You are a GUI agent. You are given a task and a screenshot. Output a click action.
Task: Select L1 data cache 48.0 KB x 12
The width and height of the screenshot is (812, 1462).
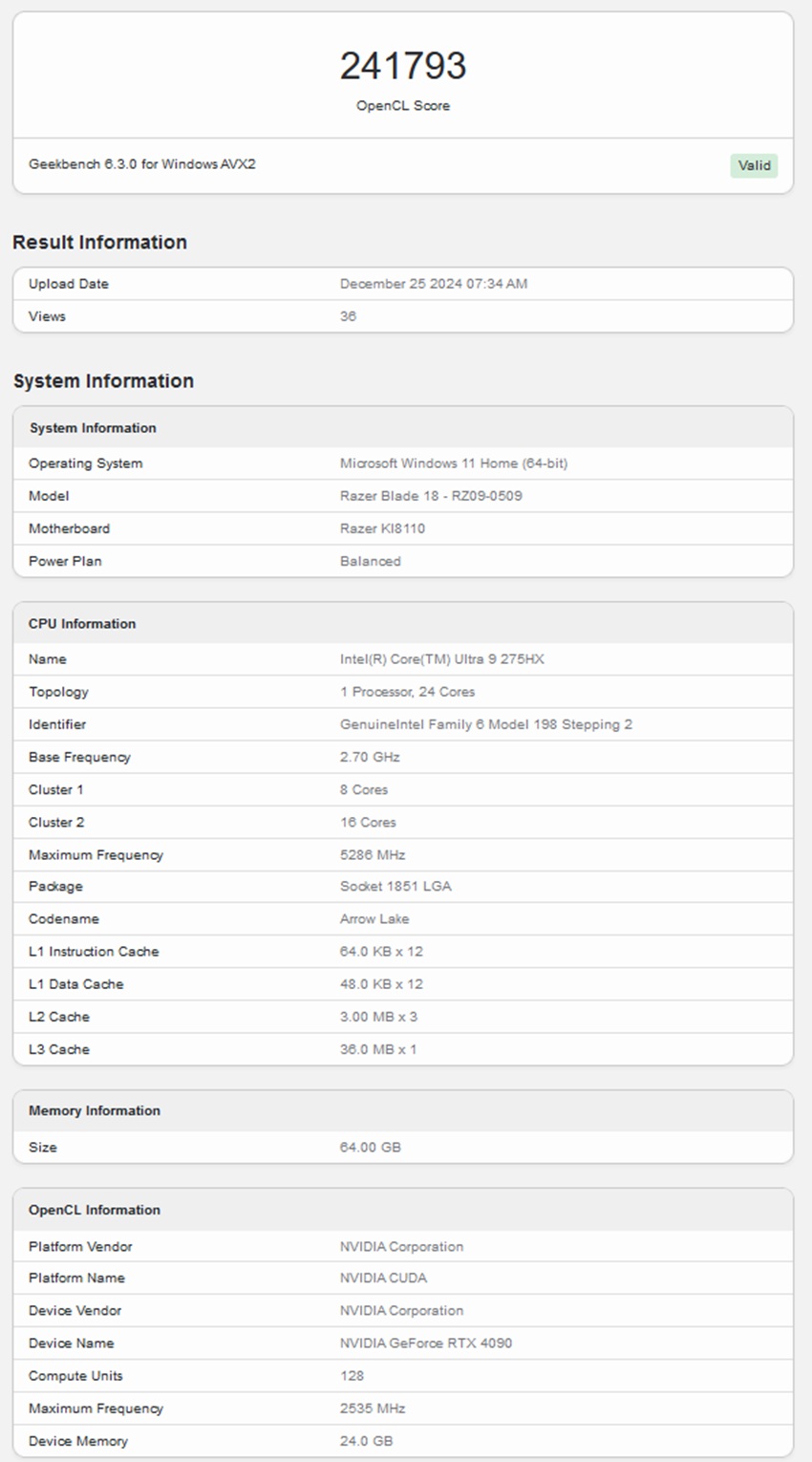tap(381, 983)
